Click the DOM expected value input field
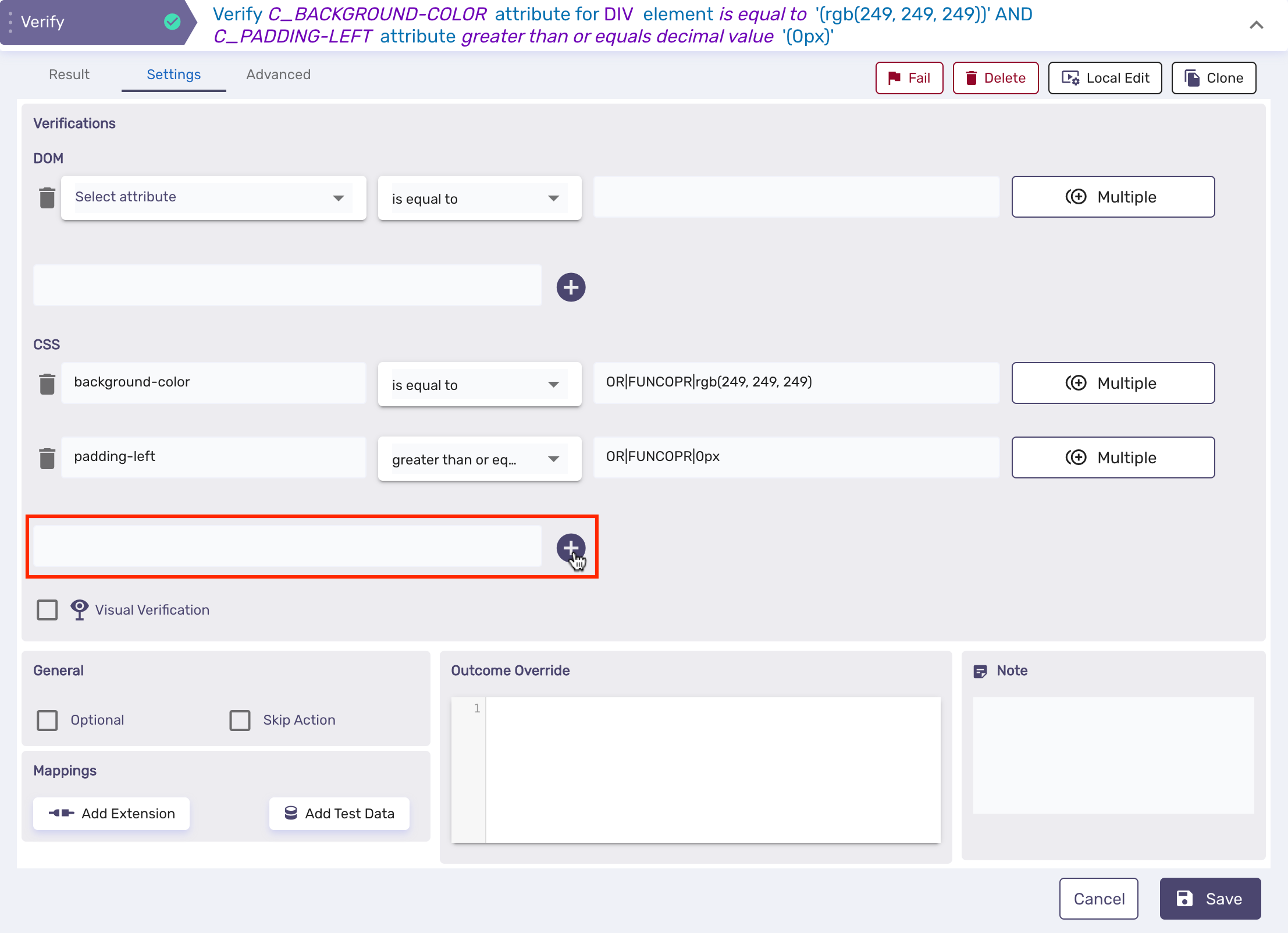Screen dimensions: 1288x933 coord(796,197)
